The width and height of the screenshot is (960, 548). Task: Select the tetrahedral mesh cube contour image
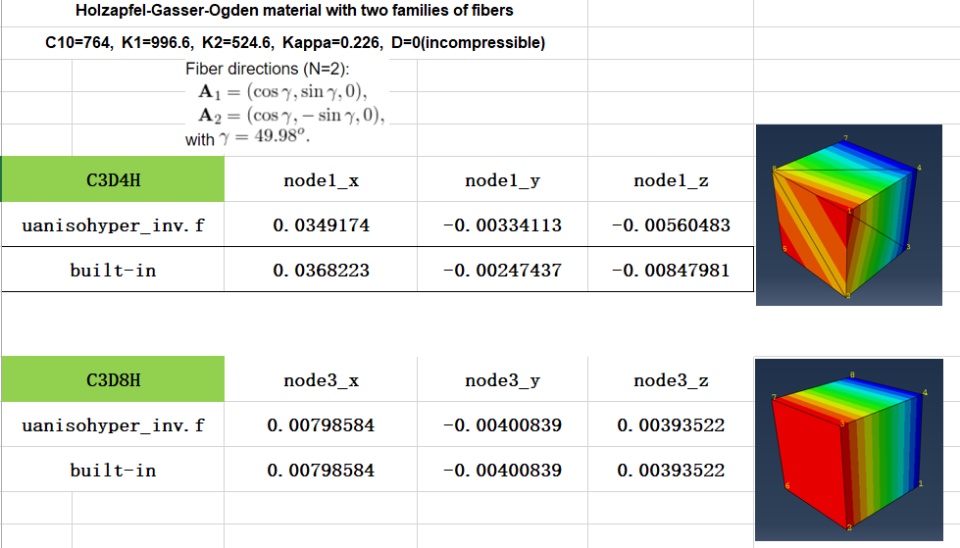848,214
